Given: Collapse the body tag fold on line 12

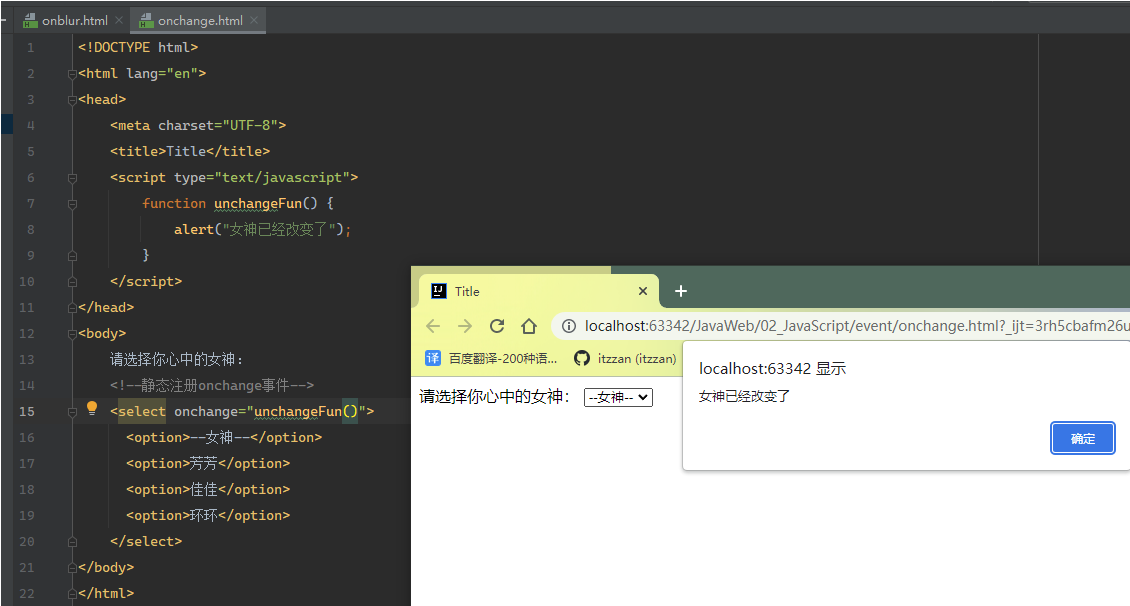Looking at the screenshot, I should (72, 334).
